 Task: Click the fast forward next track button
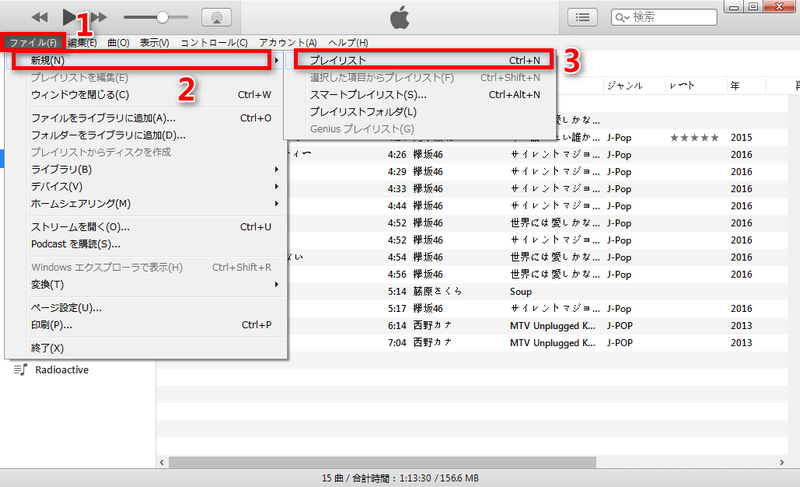coord(99,17)
